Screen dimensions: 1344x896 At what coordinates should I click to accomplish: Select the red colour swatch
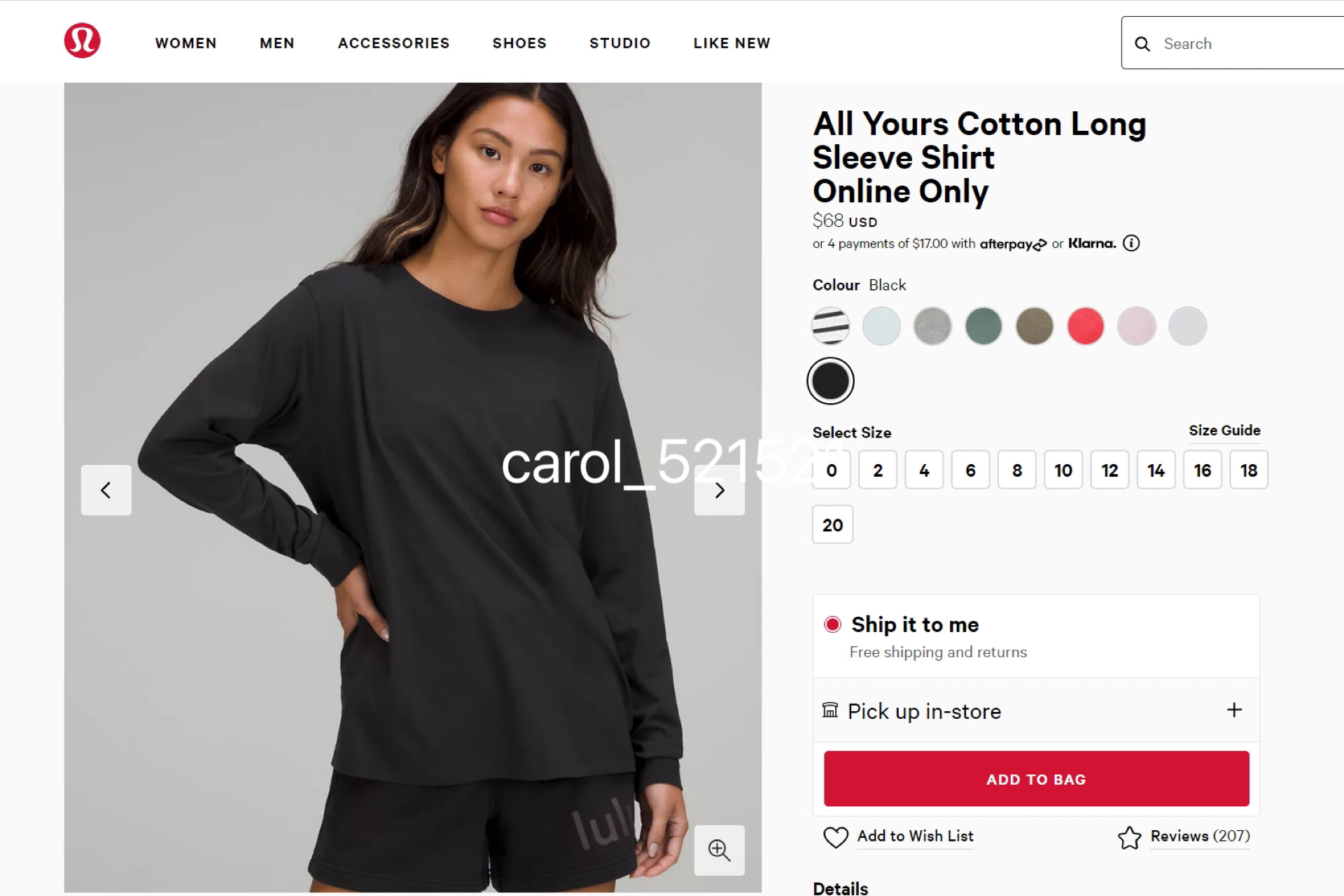[x=1086, y=326]
